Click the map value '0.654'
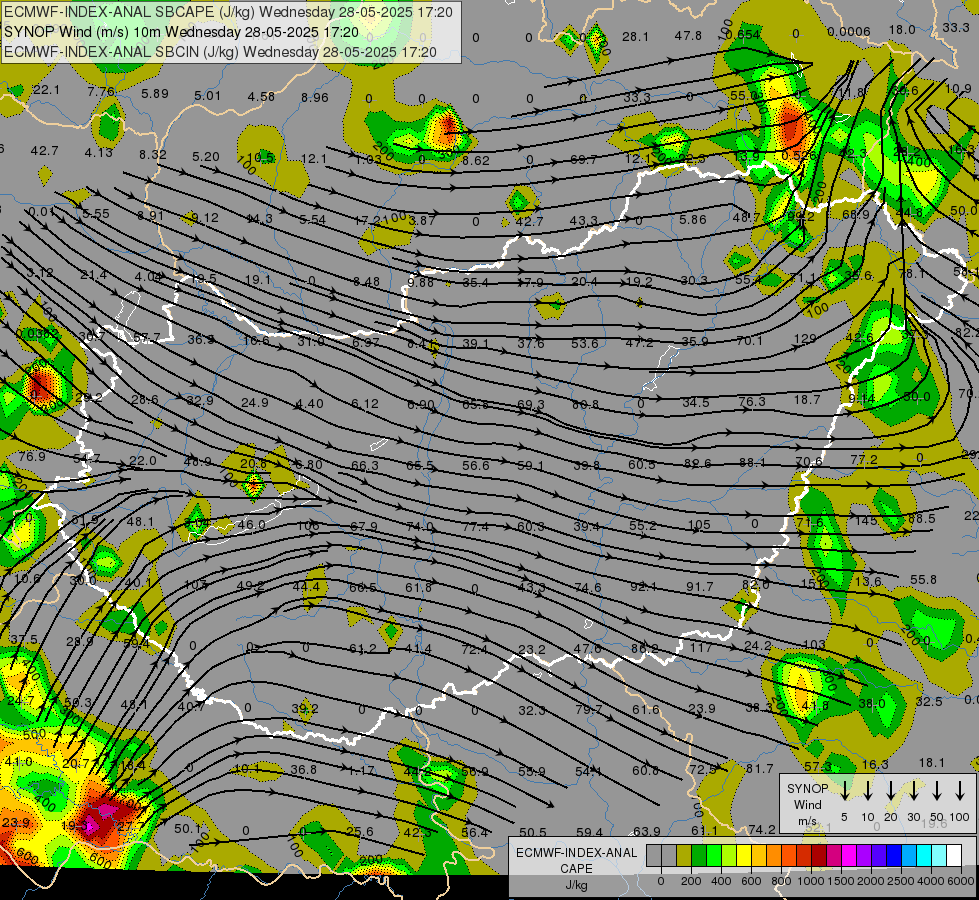 coord(743,35)
